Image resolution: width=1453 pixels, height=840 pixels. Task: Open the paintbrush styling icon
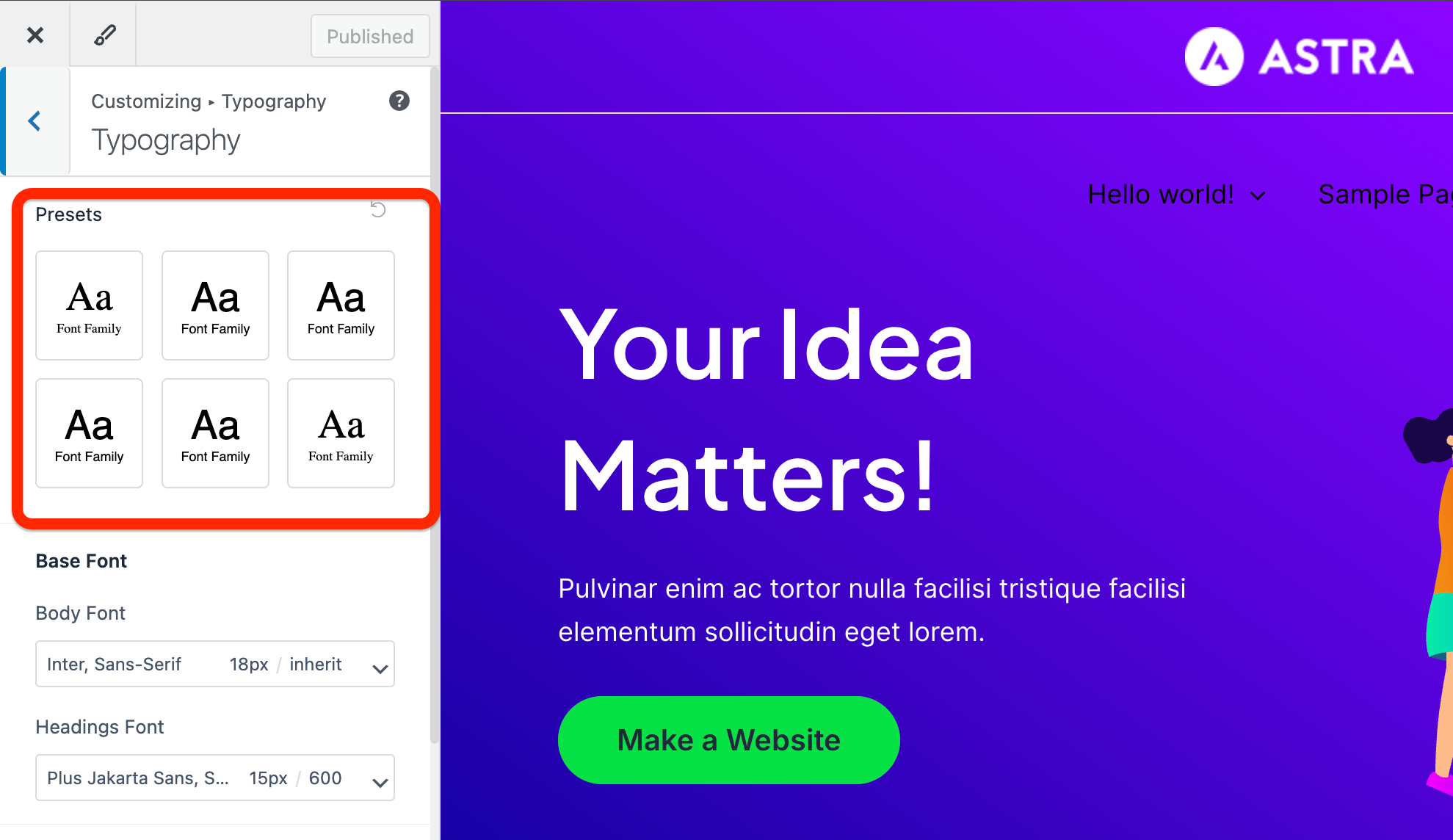104,35
